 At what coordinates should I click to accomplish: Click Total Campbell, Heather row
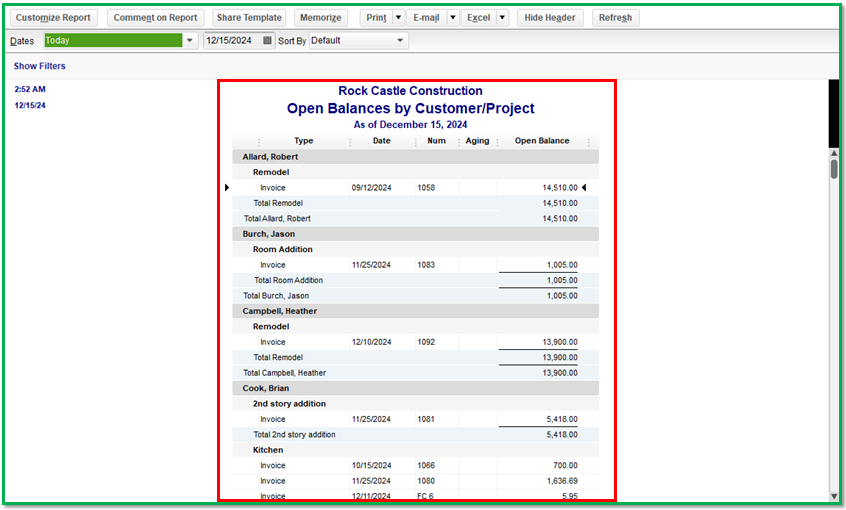point(415,373)
